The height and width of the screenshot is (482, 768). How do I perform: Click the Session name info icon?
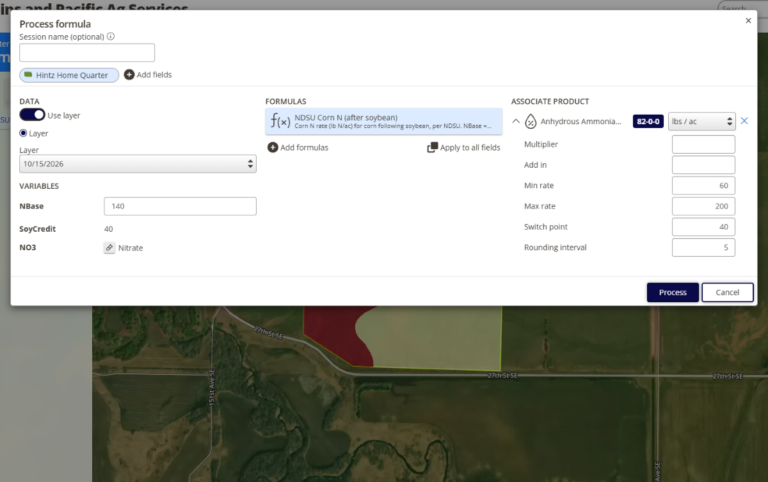111,36
